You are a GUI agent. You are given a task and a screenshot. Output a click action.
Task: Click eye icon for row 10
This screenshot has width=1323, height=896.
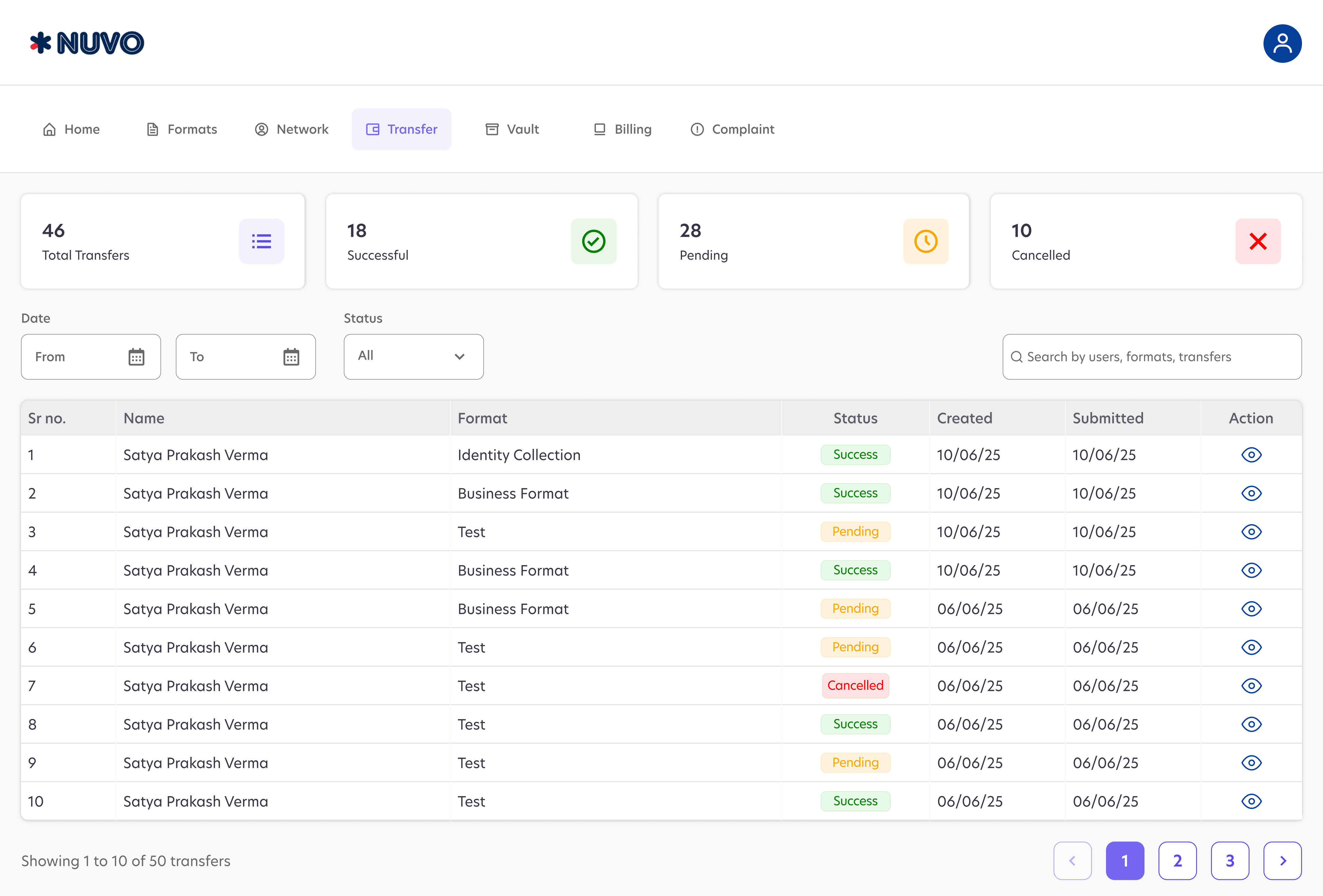tap(1251, 801)
